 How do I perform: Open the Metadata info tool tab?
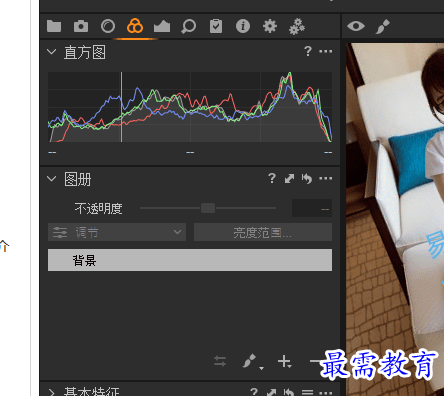click(x=243, y=26)
